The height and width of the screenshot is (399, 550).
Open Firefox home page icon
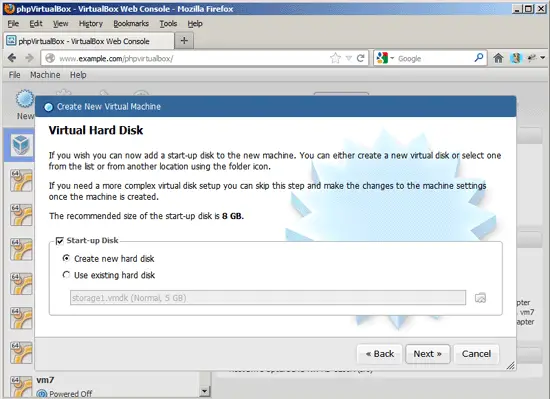(498, 58)
